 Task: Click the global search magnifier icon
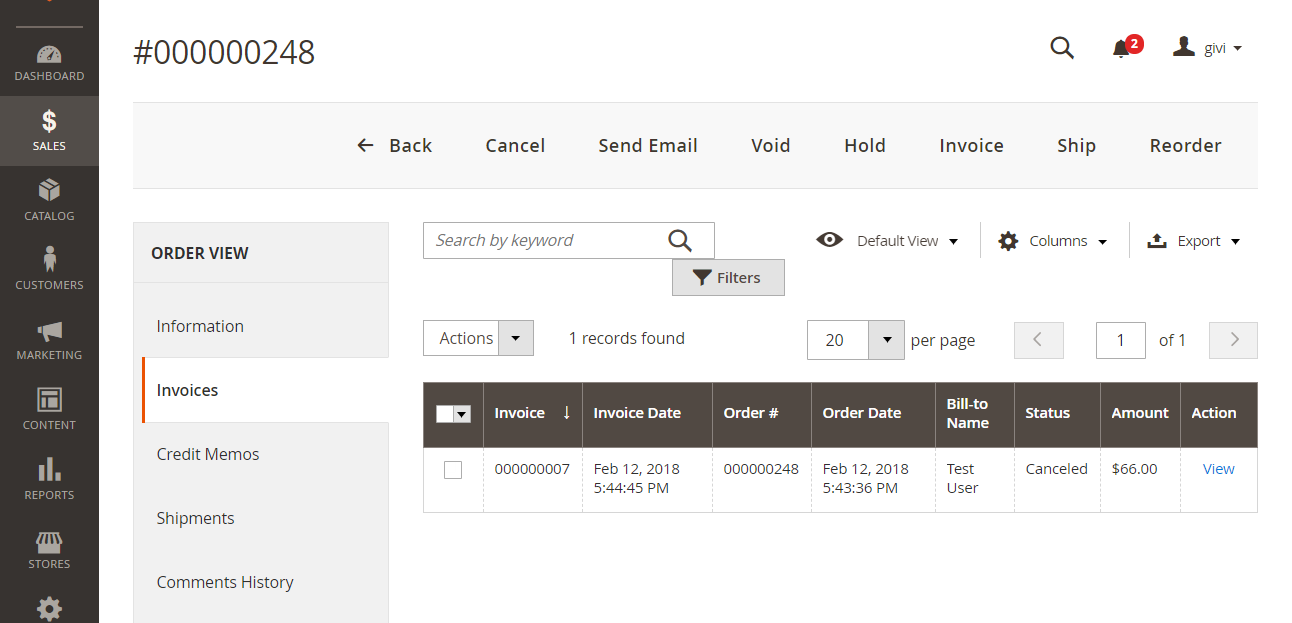[x=1062, y=47]
